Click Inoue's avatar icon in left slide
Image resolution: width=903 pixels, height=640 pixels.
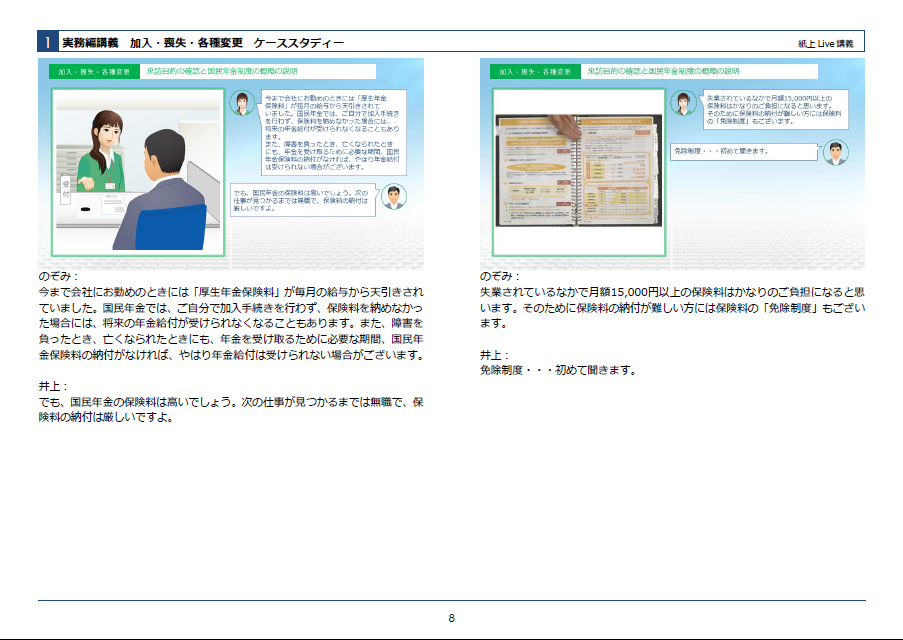(x=393, y=197)
